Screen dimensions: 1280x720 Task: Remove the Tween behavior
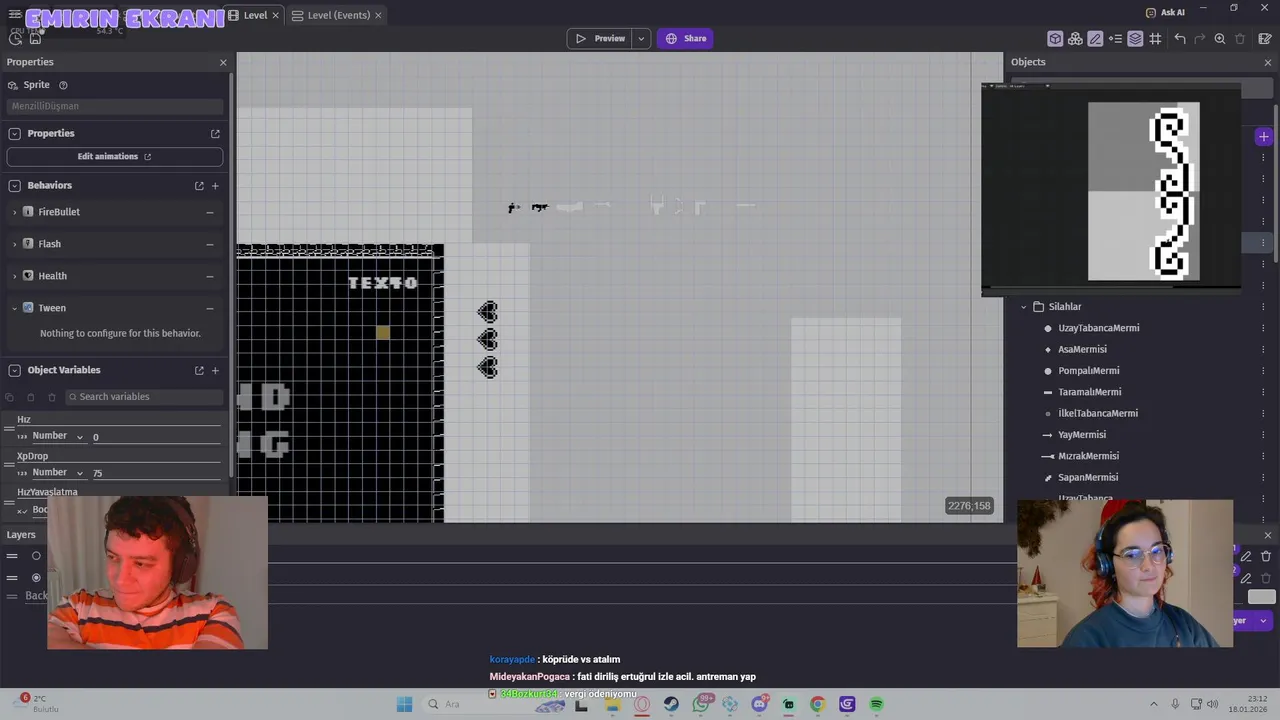tap(210, 308)
